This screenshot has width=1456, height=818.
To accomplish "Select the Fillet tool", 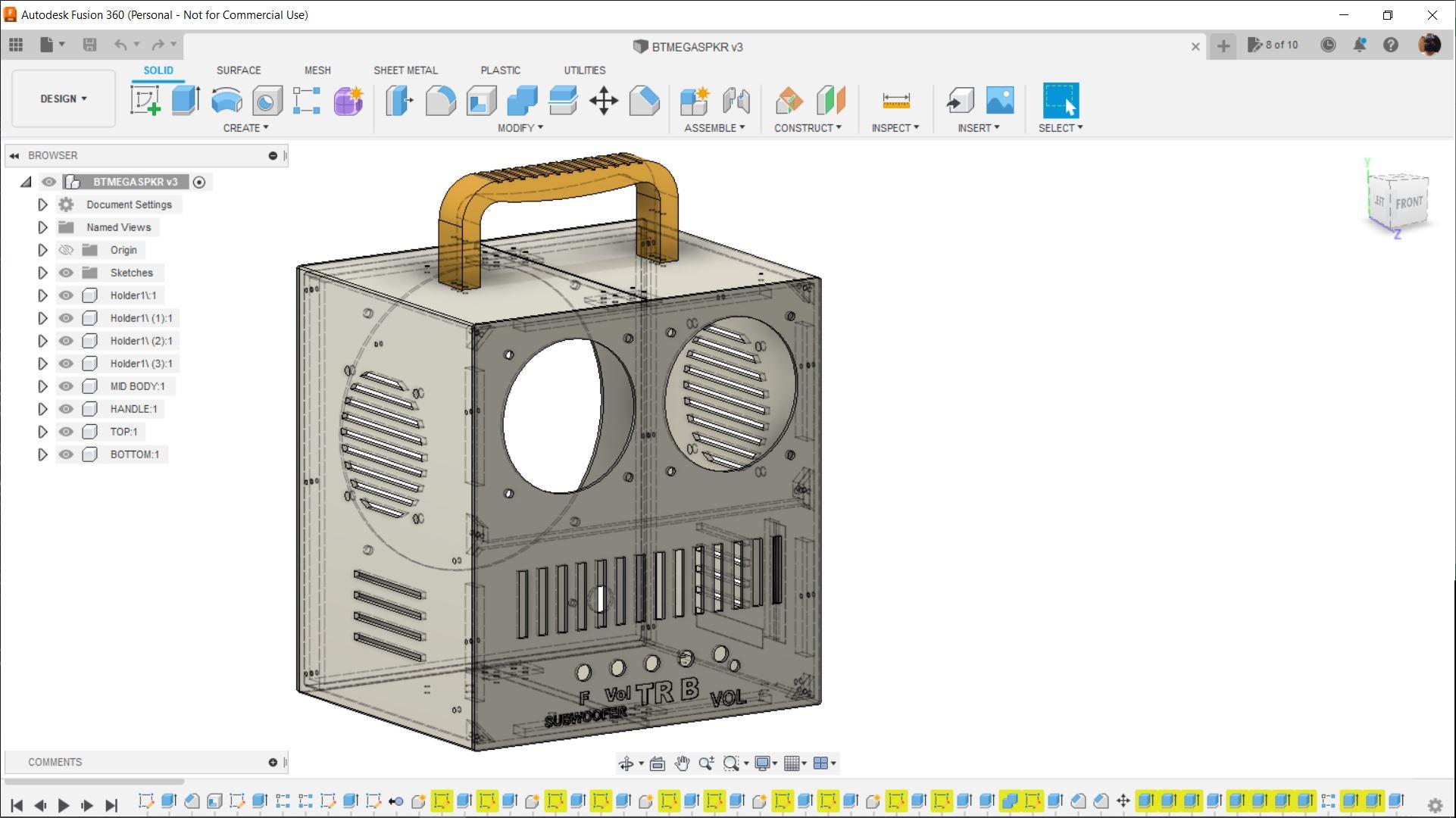I will click(441, 101).
